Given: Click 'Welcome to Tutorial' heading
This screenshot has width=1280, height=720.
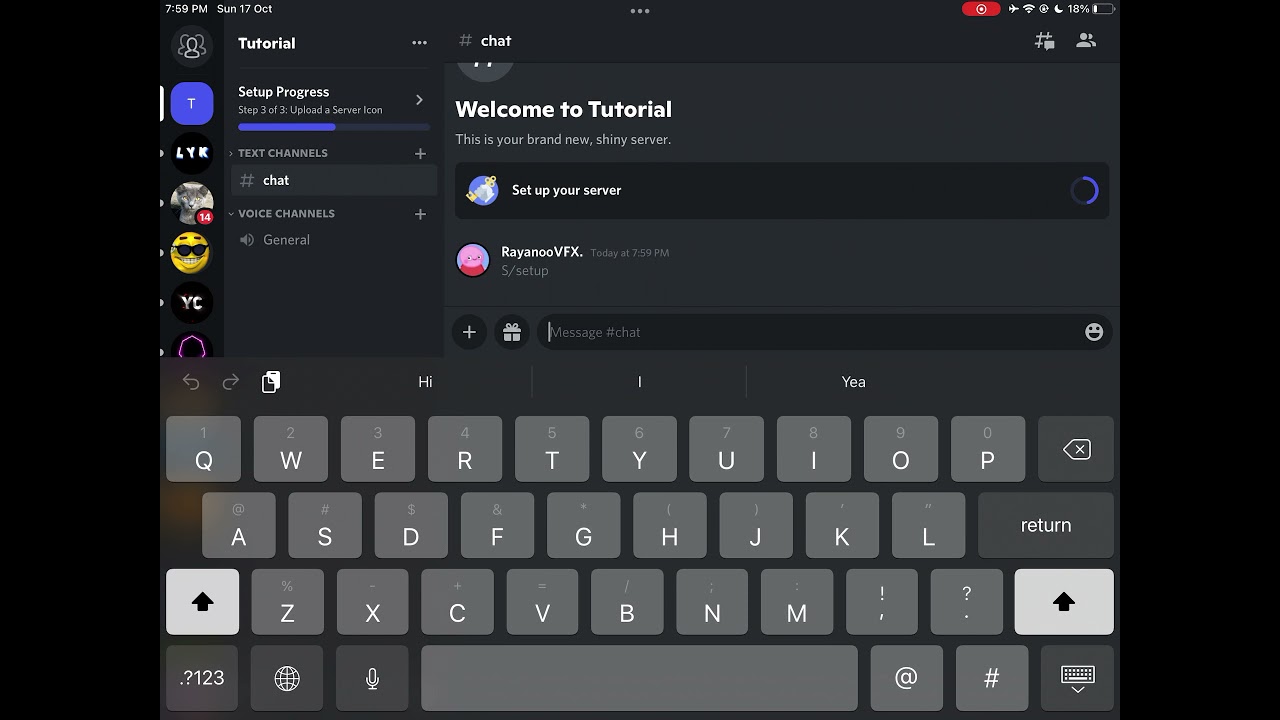Looking at the screenshot, I should tap(563, 109).
